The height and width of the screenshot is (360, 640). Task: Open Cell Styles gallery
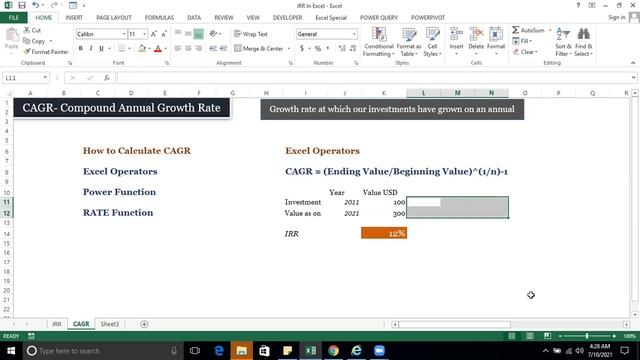tap(432, 42)
